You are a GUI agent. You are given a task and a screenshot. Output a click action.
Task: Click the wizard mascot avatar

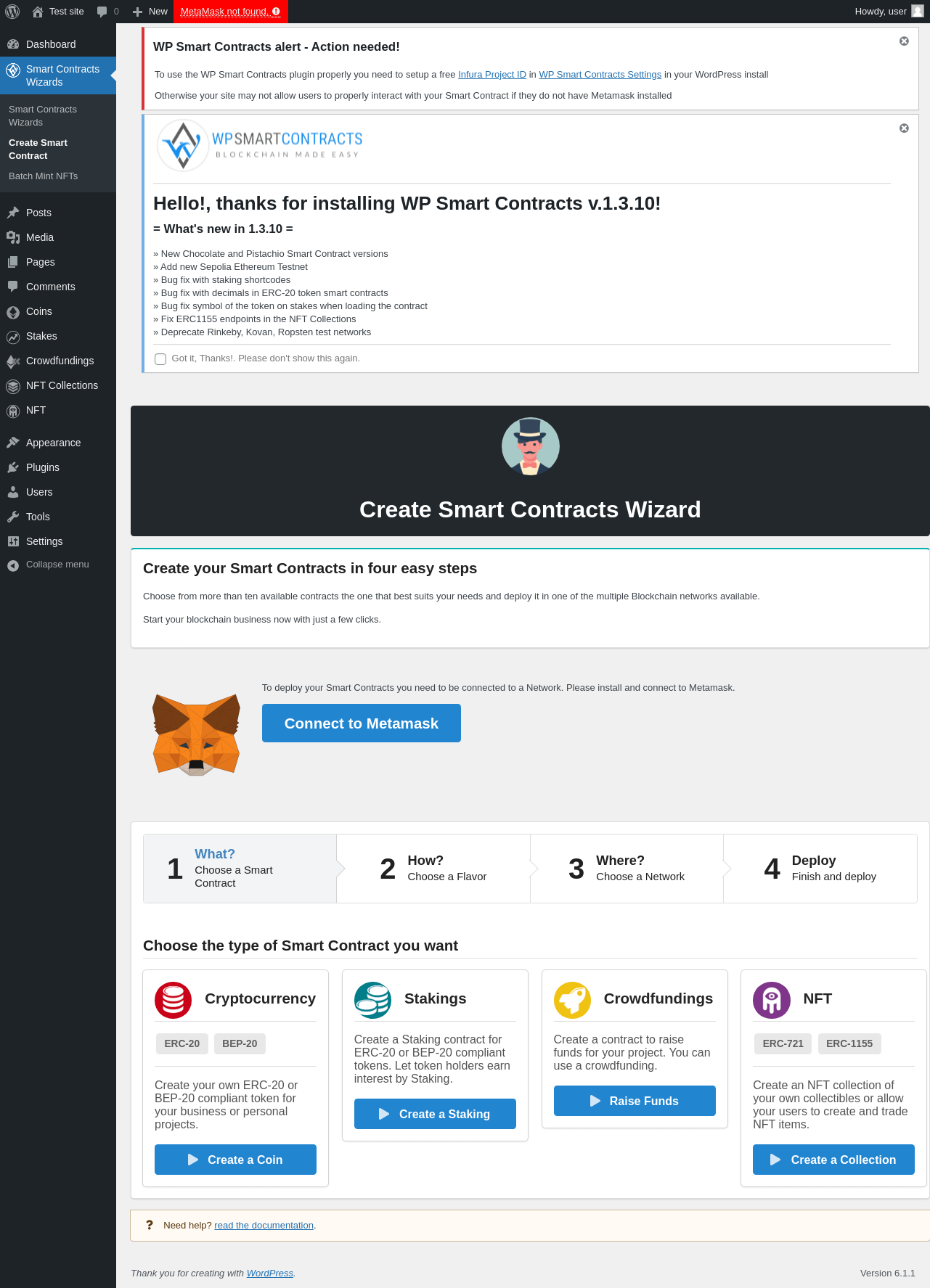531,446
